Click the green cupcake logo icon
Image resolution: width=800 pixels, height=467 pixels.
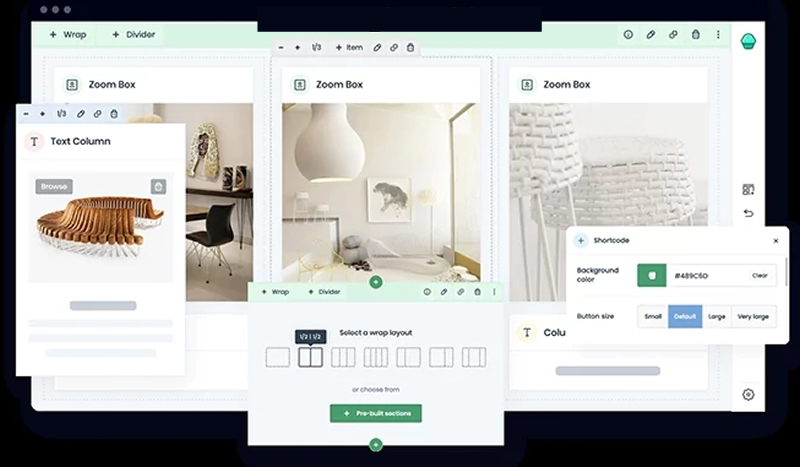click(x=748, y=41)
